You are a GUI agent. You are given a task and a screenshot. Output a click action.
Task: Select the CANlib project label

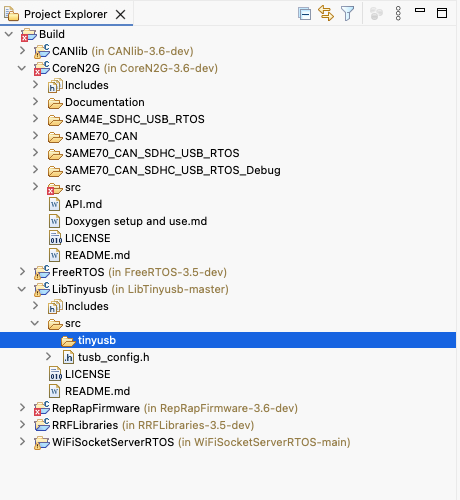(70, 51)
